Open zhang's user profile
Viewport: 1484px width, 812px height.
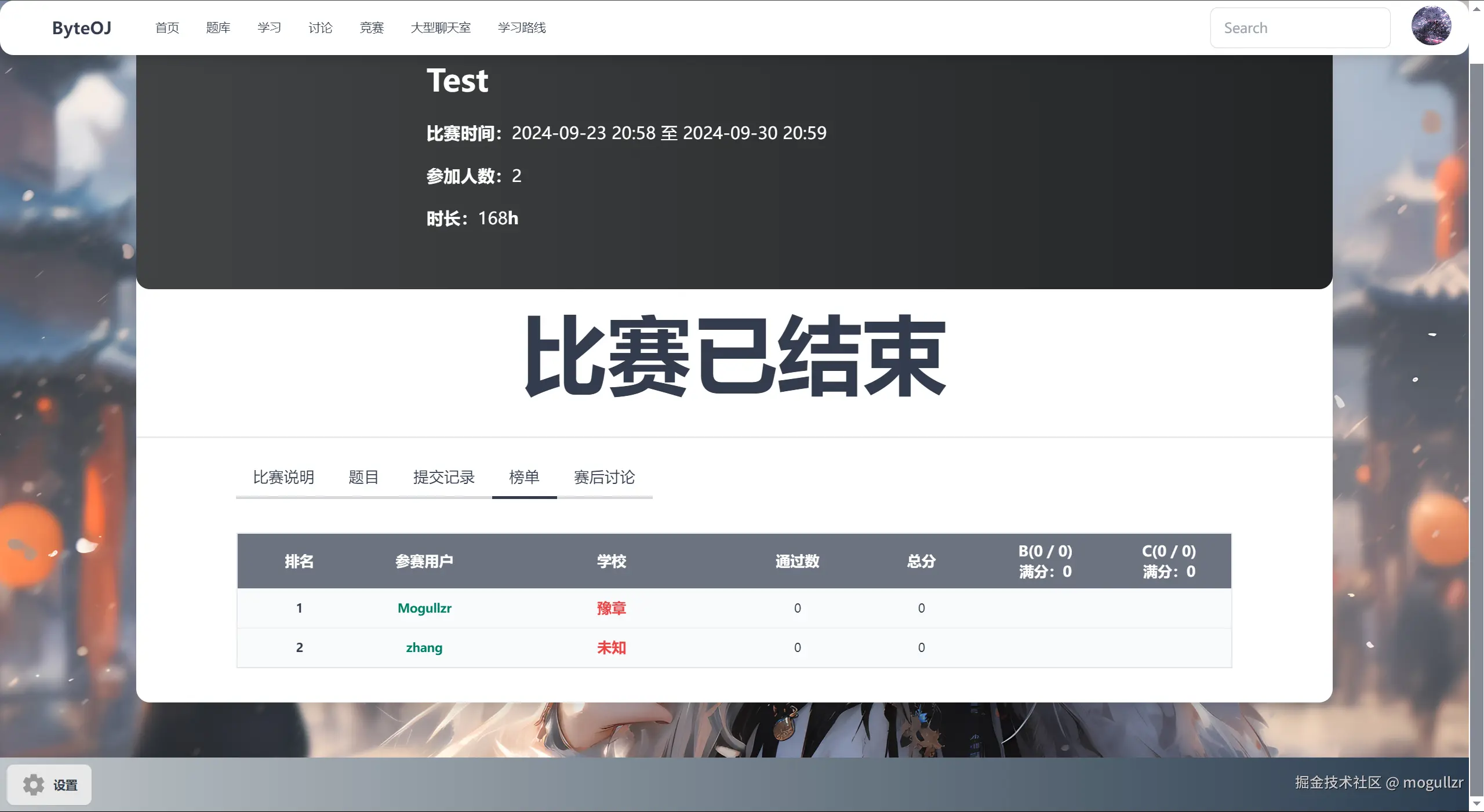(424, 647)
